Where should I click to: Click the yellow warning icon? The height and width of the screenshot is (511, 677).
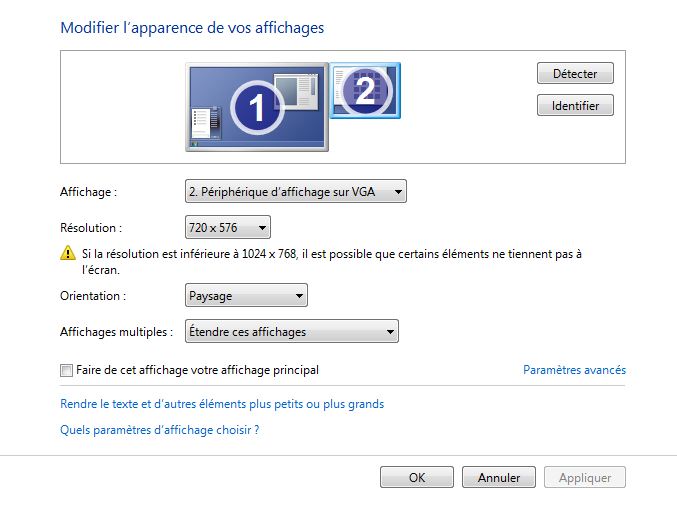[x=68, y=255]
